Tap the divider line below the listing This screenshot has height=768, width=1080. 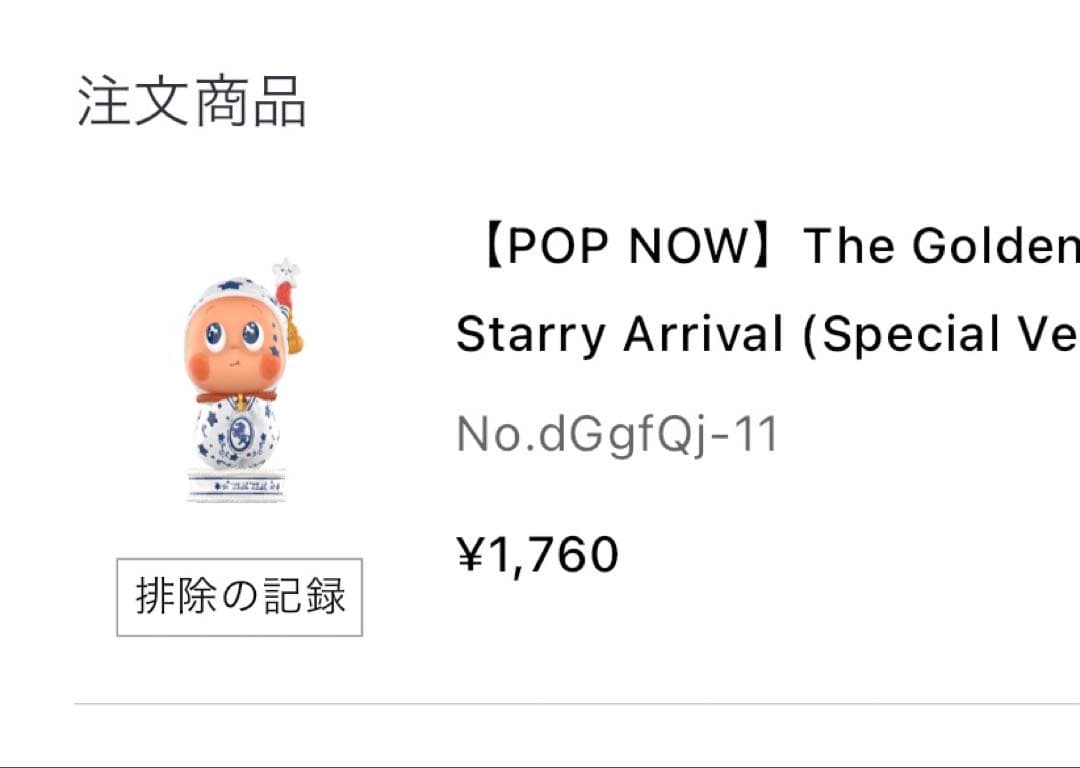[575, 700]
